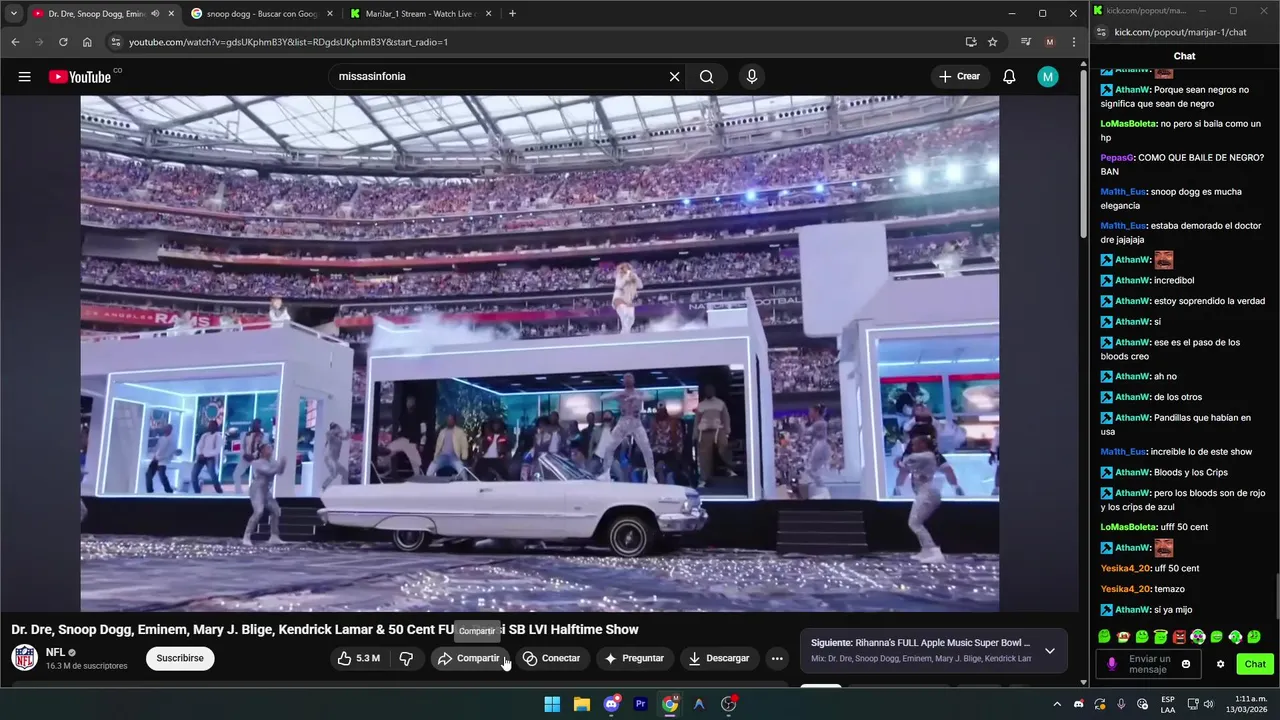Open user Yesika4_20 saying temazo
The height and width of the screenshot is (720, 1280).
[x=1126, y=589]
